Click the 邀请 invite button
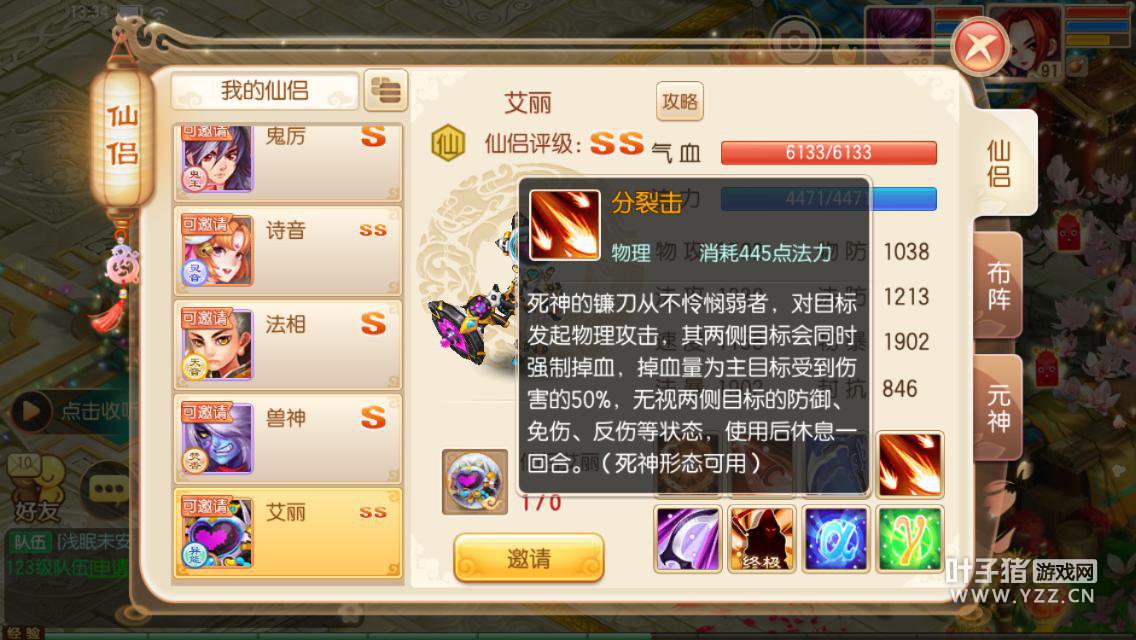Image resolution: width=1136 pixels, height=640 pixels. coord(529,558)
